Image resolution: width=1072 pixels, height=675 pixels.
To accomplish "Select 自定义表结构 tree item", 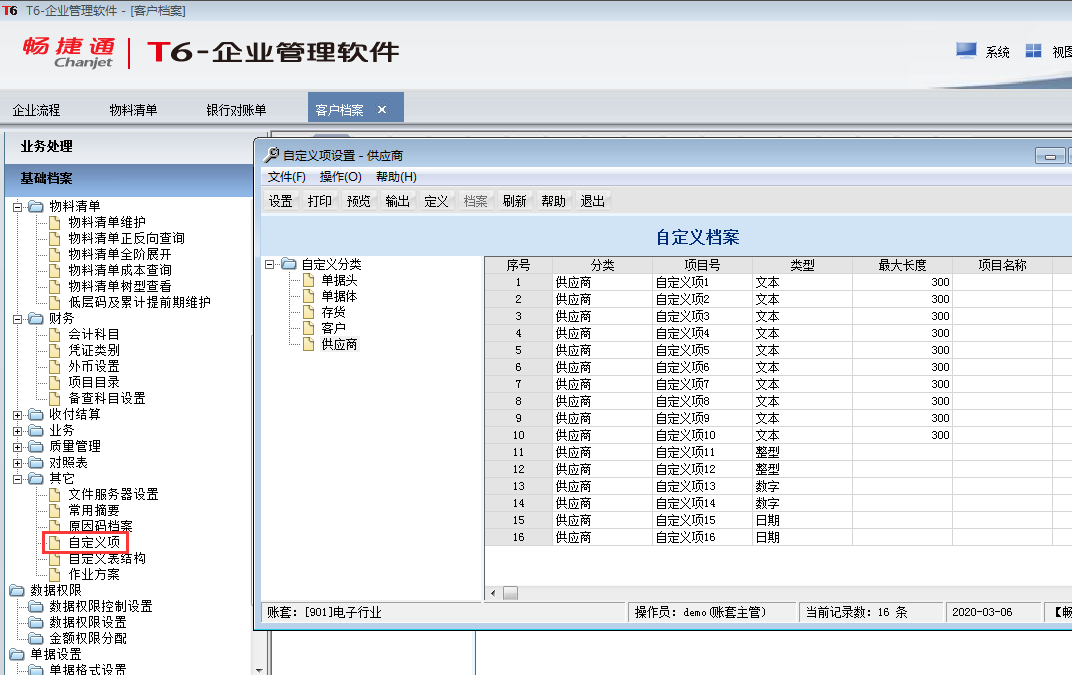I will click(107, 559).
